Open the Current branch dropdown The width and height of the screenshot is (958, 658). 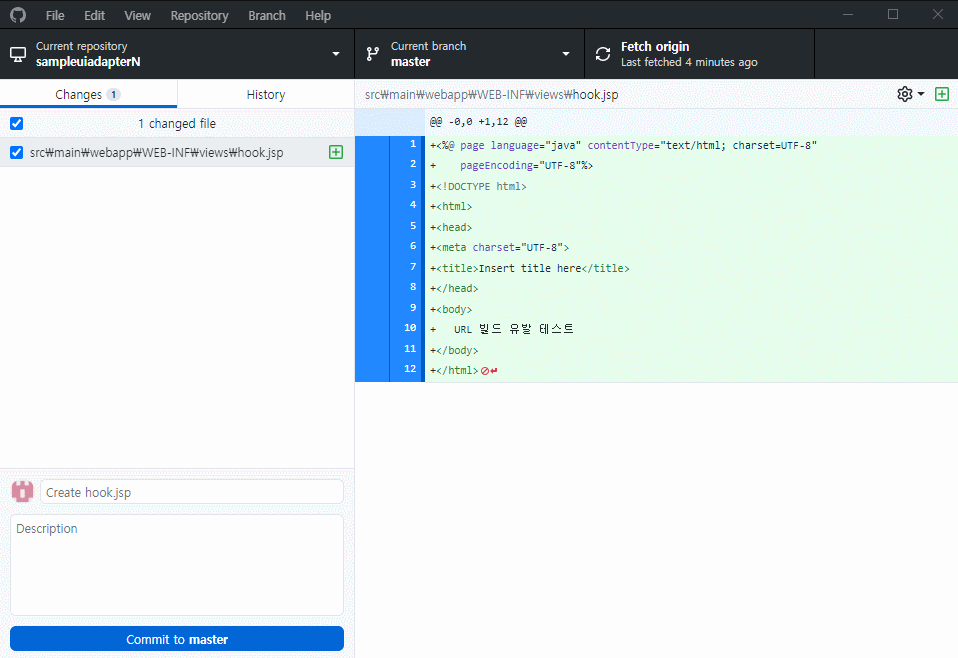[x=565, y=53]
